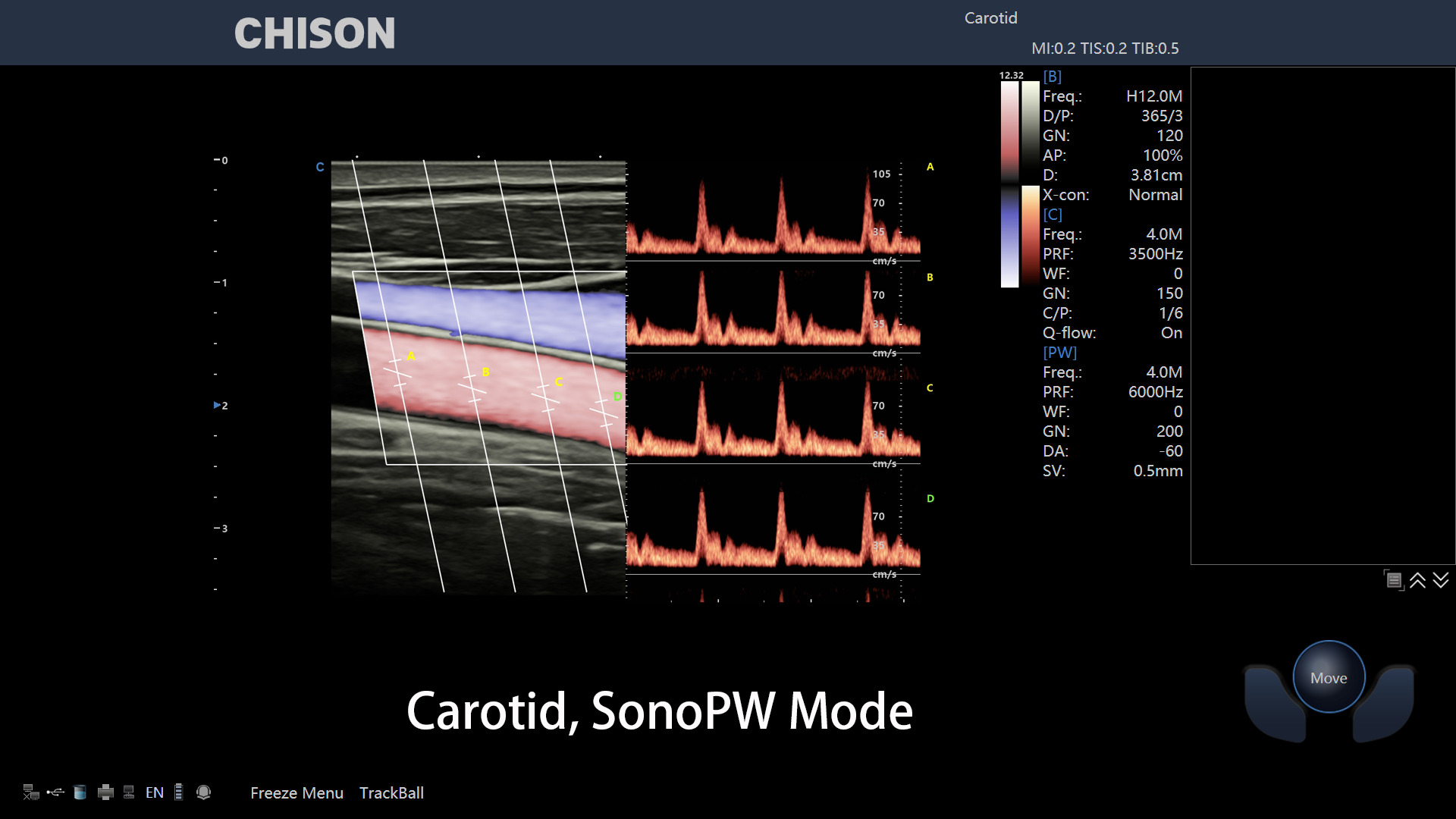Click the depth value 3.81cm
This screenshot has width=1456, height=819.
tap(1156, 175)
